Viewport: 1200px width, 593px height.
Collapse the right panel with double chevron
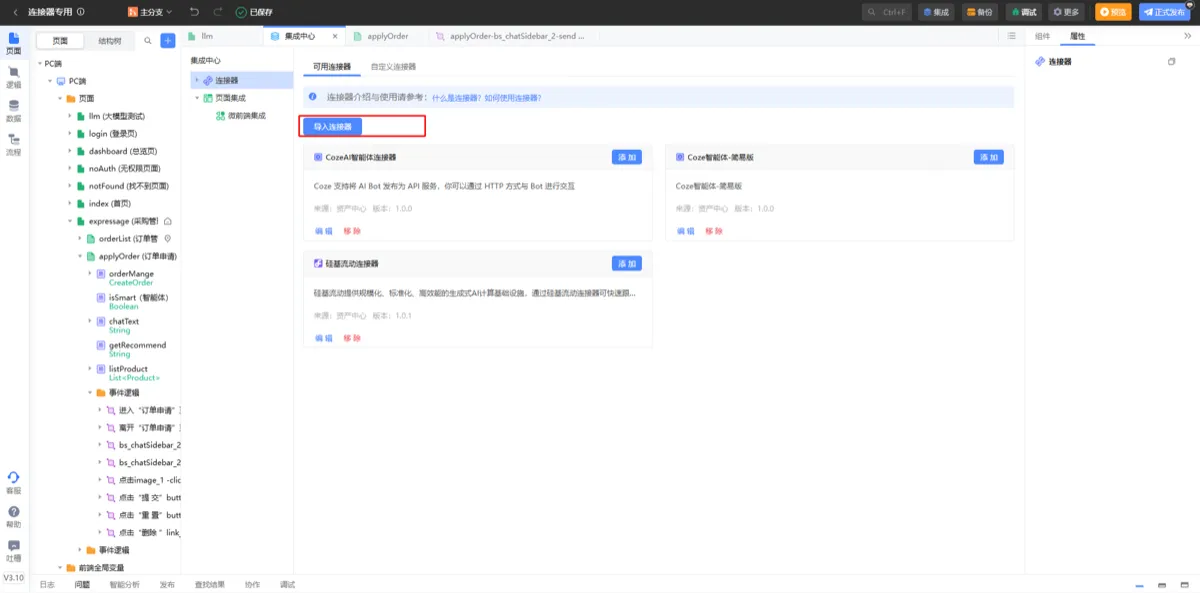click(x=1188, y=36)
